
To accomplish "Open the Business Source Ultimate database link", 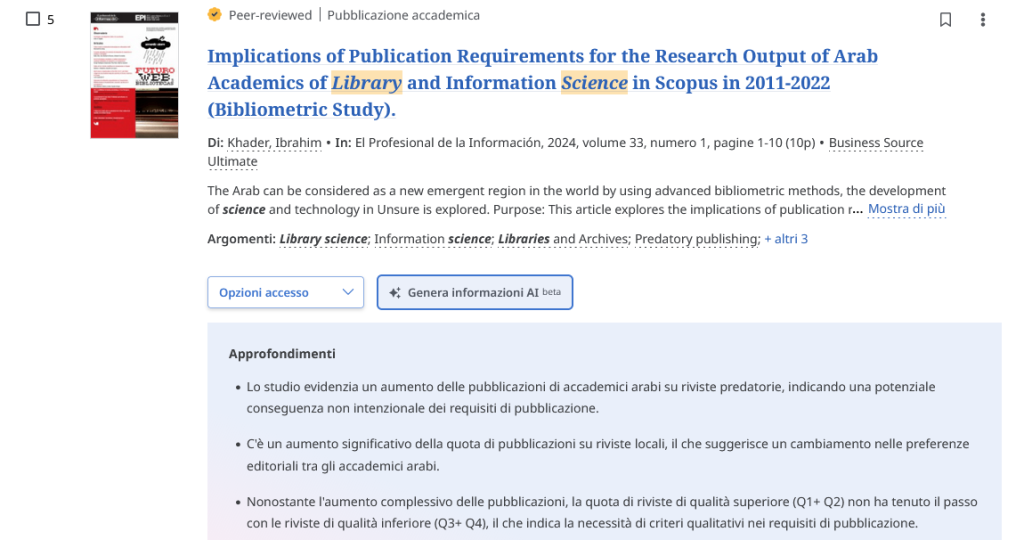I will (875, 143).
